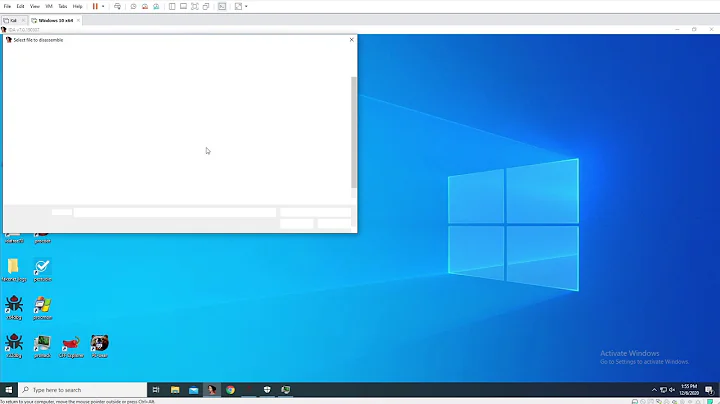Click the console terminal view icon
Screen dimensions: 720x404
click(222, 6)
